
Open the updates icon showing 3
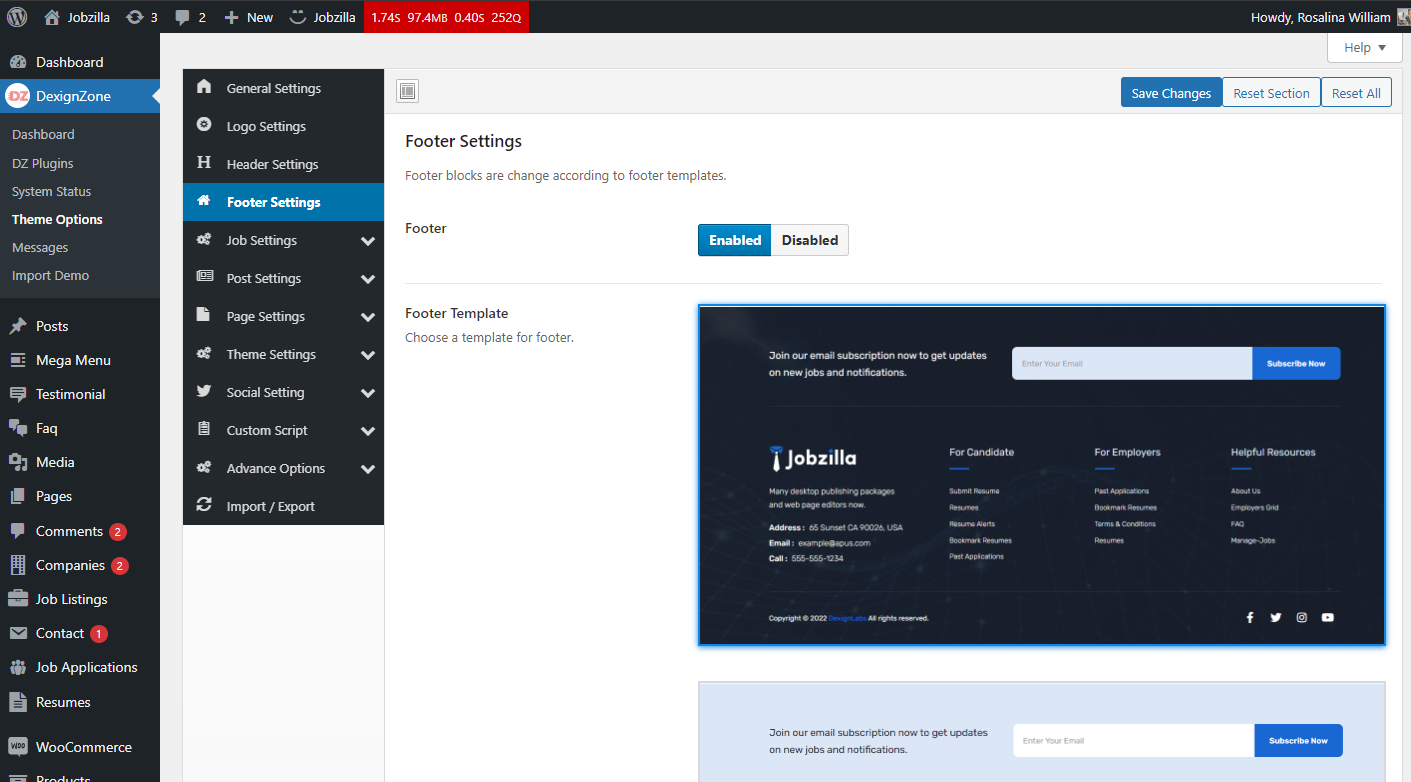(x=134, y=17)
